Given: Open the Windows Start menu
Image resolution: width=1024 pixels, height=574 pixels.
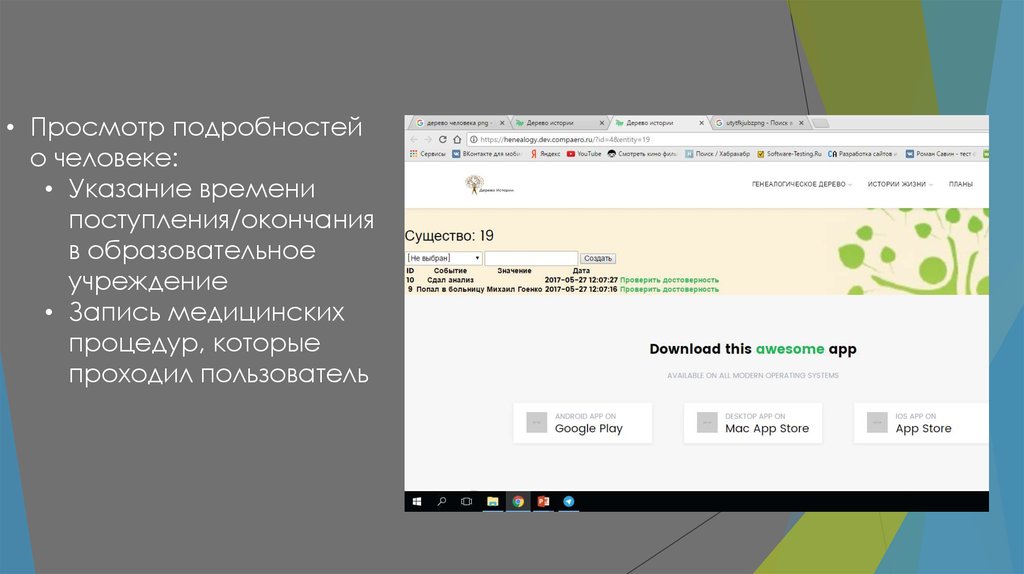Looking at the screenshot, I should [417, 502].
